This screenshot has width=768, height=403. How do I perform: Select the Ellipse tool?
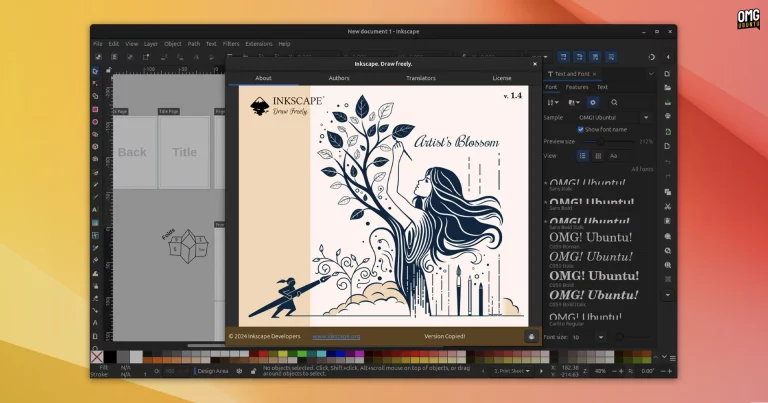pyautogui.click(x=96, y=121)
